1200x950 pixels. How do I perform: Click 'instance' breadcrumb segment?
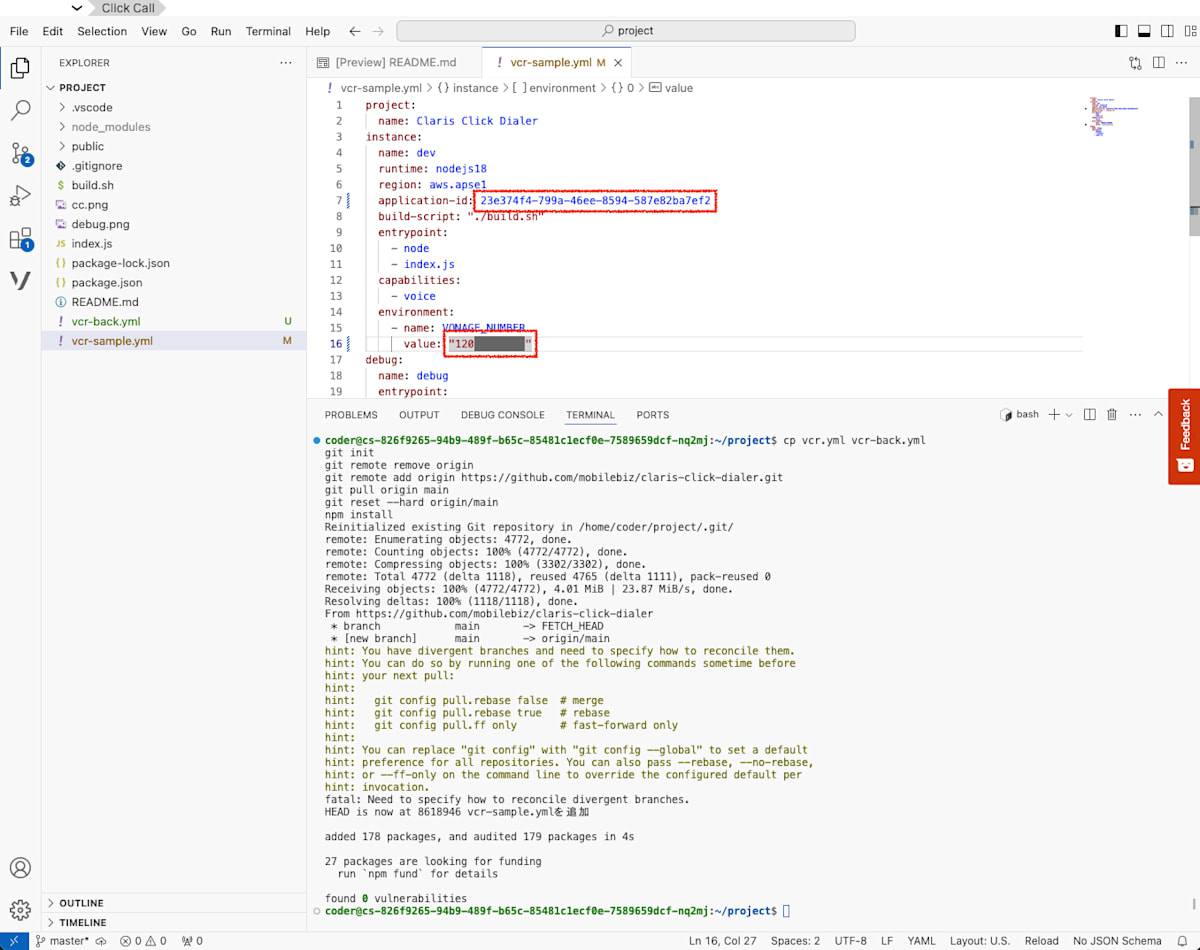[475, 88]
